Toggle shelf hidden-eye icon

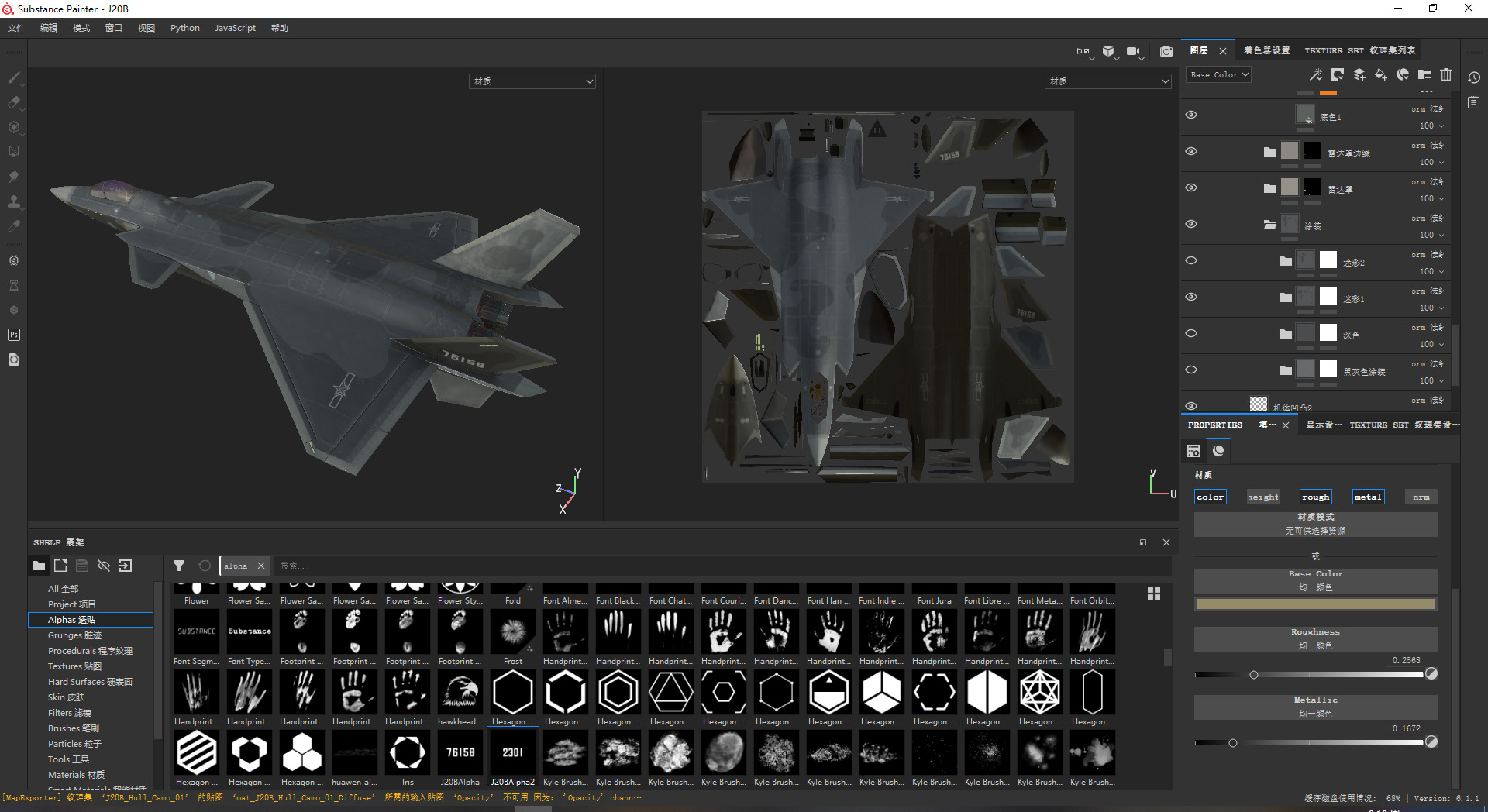[104, 566]
